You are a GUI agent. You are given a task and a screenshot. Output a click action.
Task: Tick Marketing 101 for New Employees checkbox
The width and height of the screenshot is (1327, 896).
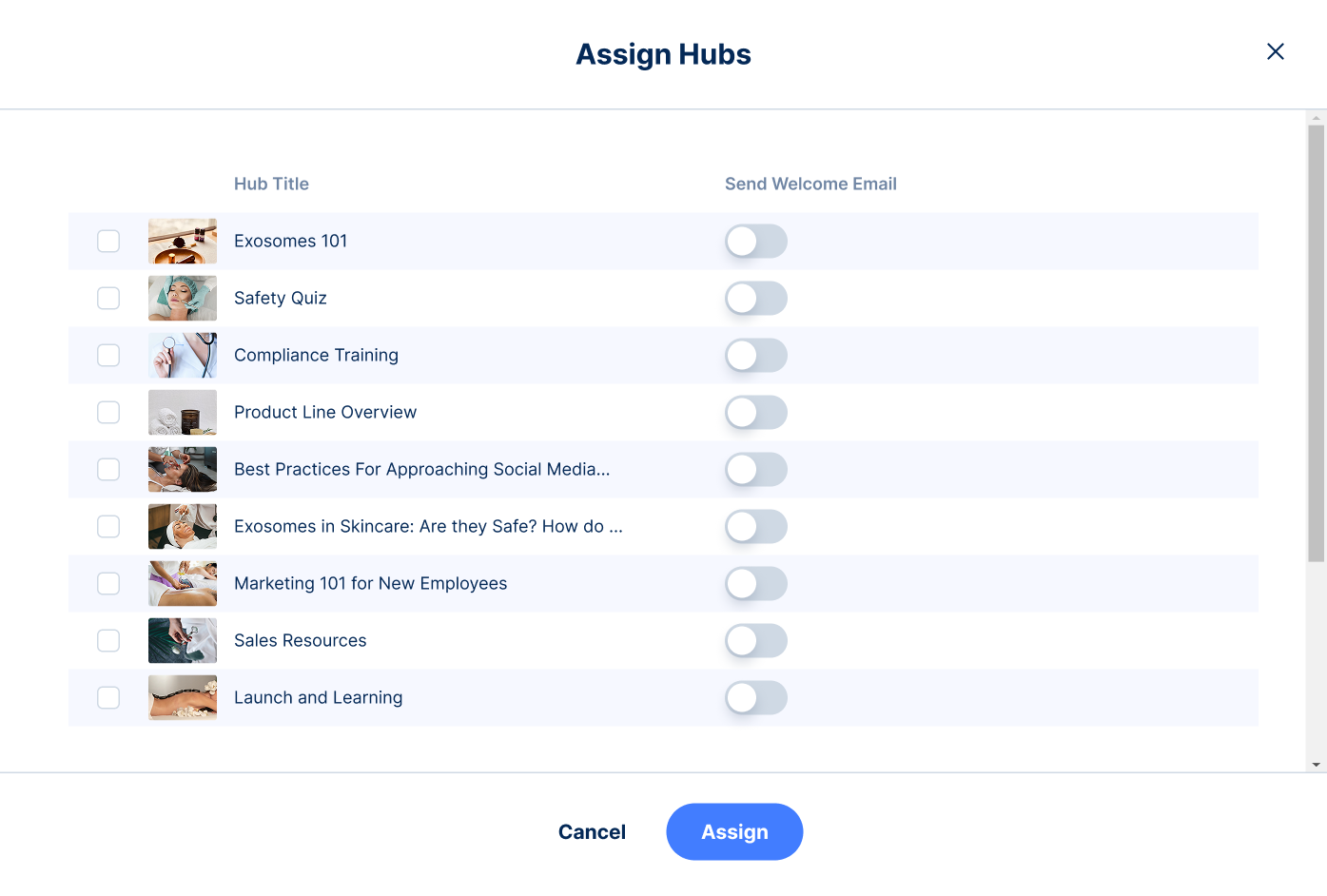(x=108, y=583)
